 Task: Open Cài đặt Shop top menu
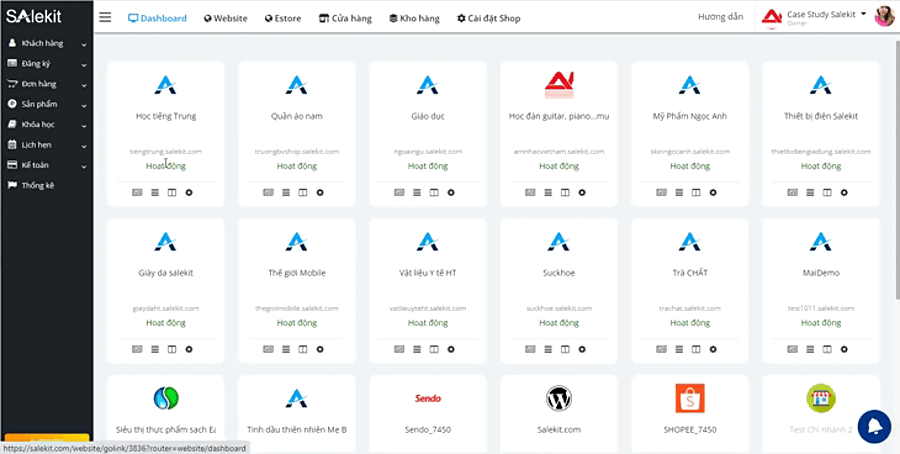[x=488, y=18]
